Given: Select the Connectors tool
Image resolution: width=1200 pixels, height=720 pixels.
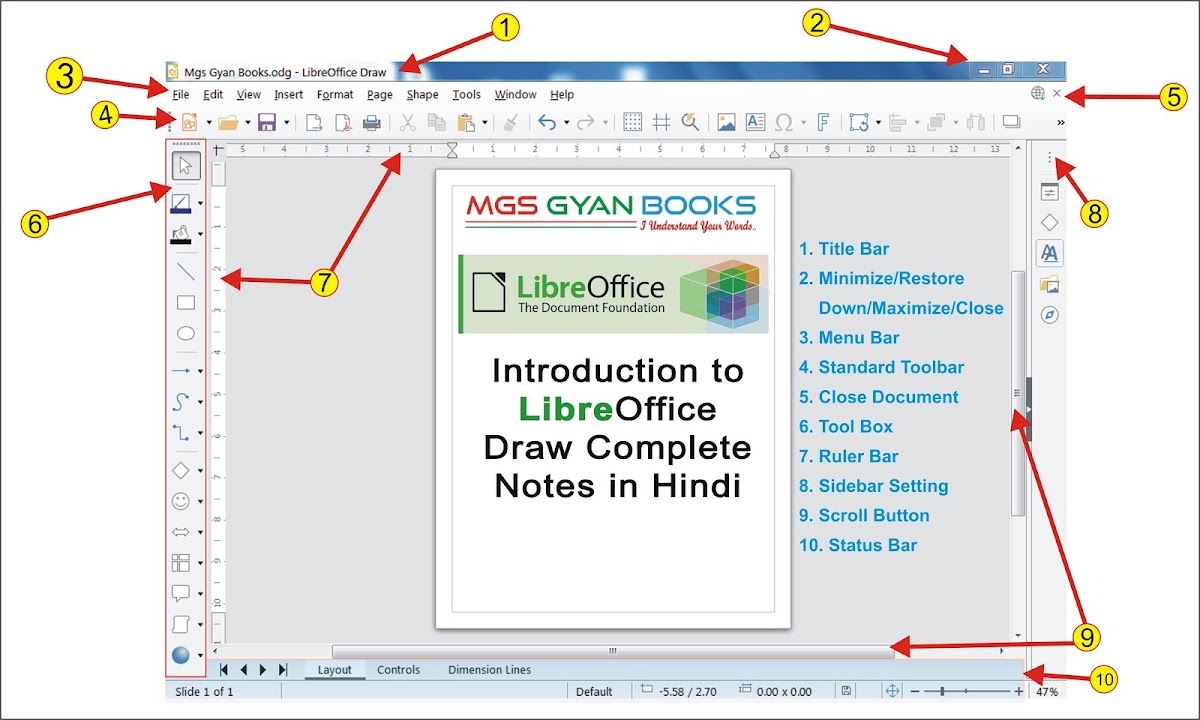Looking at the screenshot, I should [x=182, y=432].
